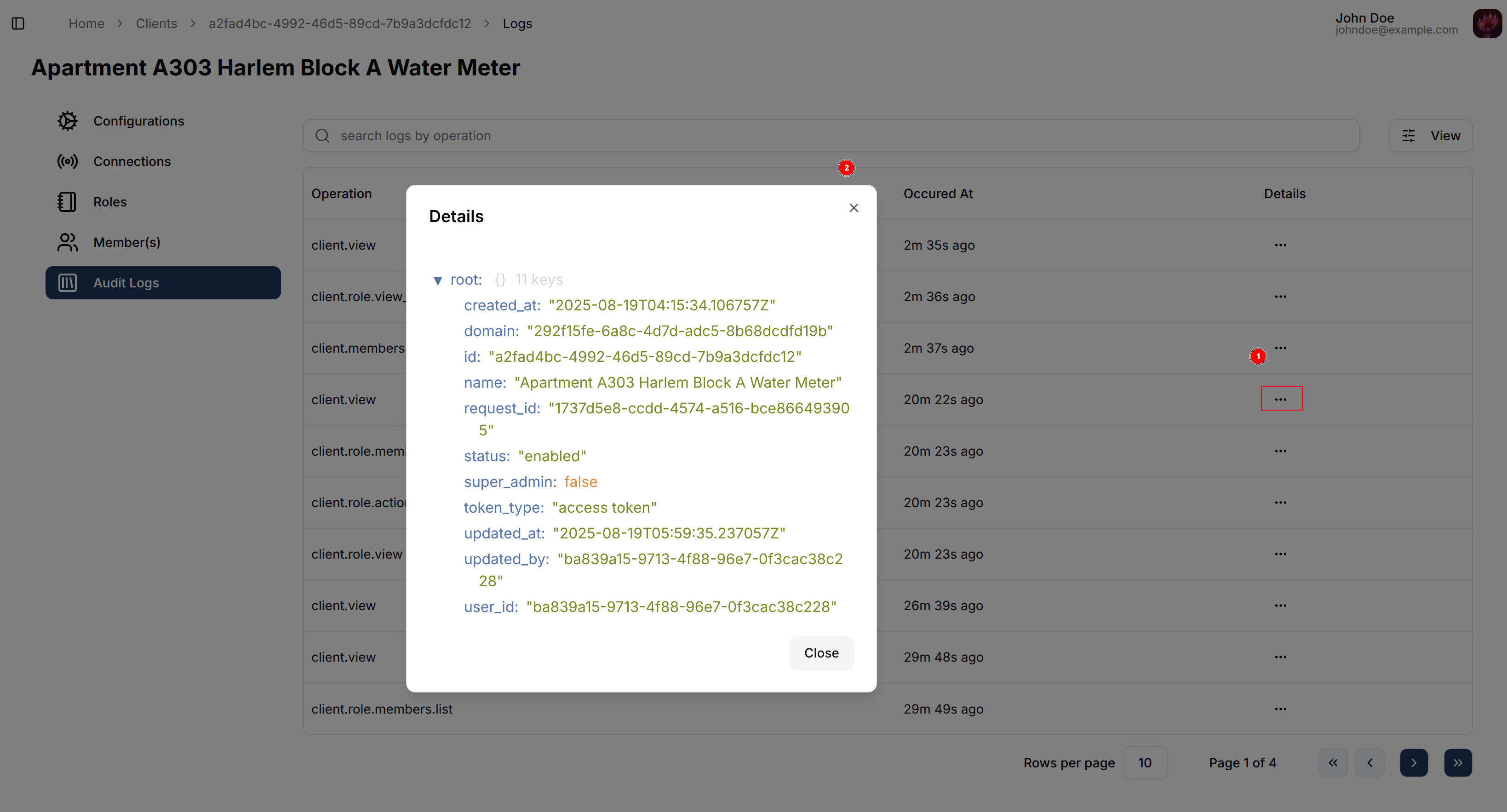Click the Roles notebook icon
This screenshot has width=1507, height=812.
coord(67,201)
